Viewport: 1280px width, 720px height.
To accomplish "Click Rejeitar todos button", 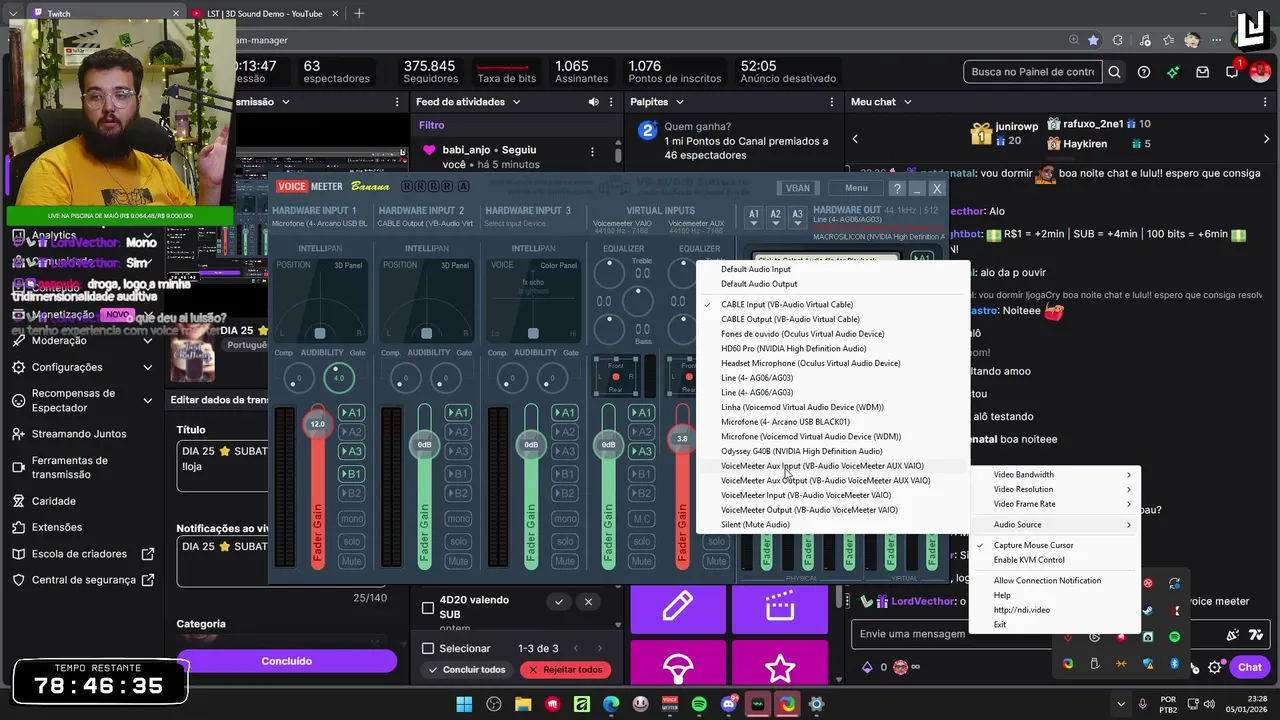I will click(566, 670).
